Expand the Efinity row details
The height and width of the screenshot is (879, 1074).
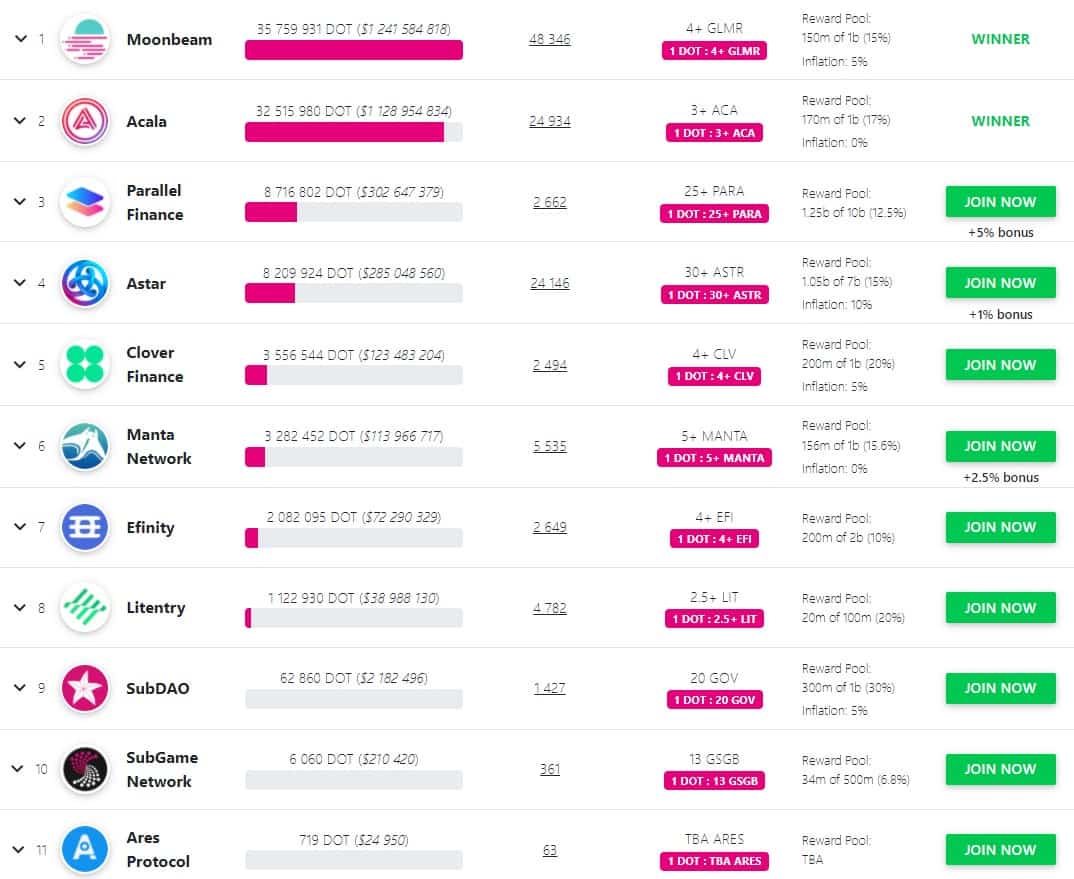(x=21, y=527)
